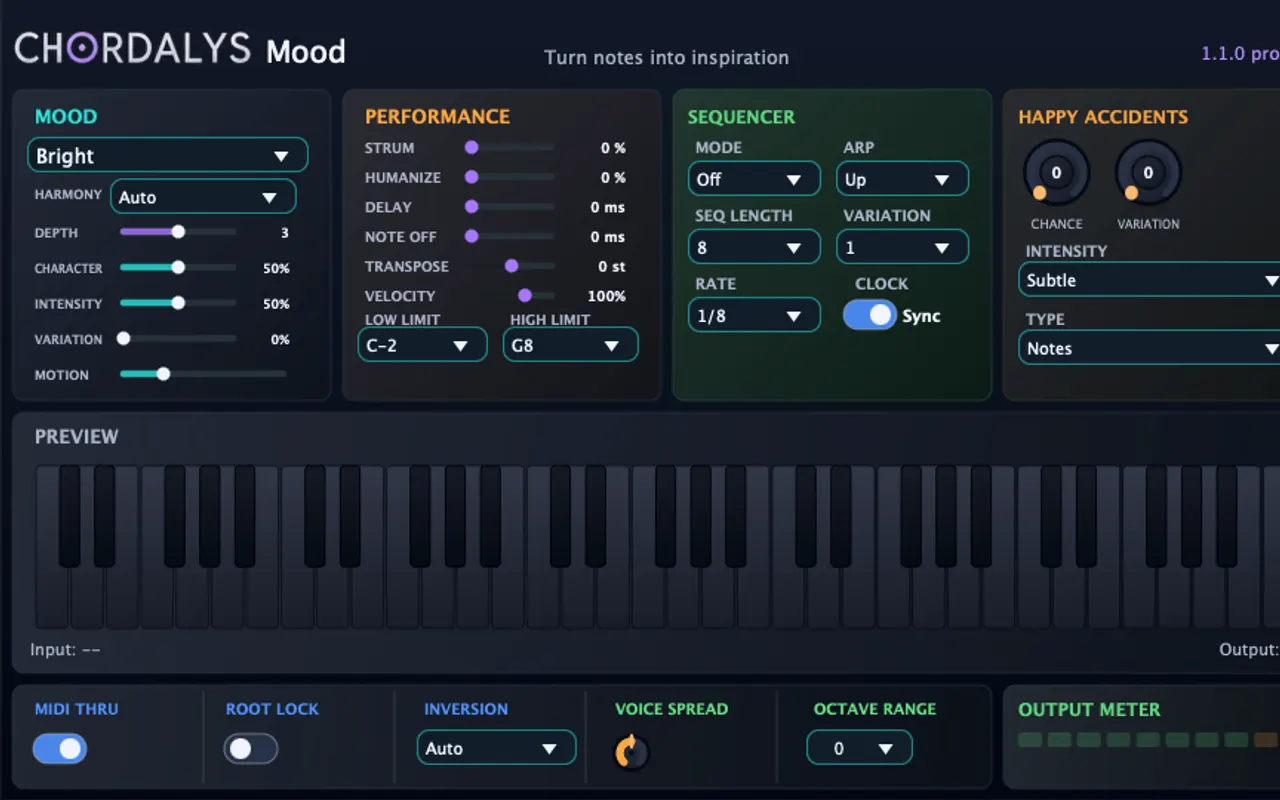Screen dimensions: 1280x800
Task: Enable the Root Lock switch
Action: [251, 748]
